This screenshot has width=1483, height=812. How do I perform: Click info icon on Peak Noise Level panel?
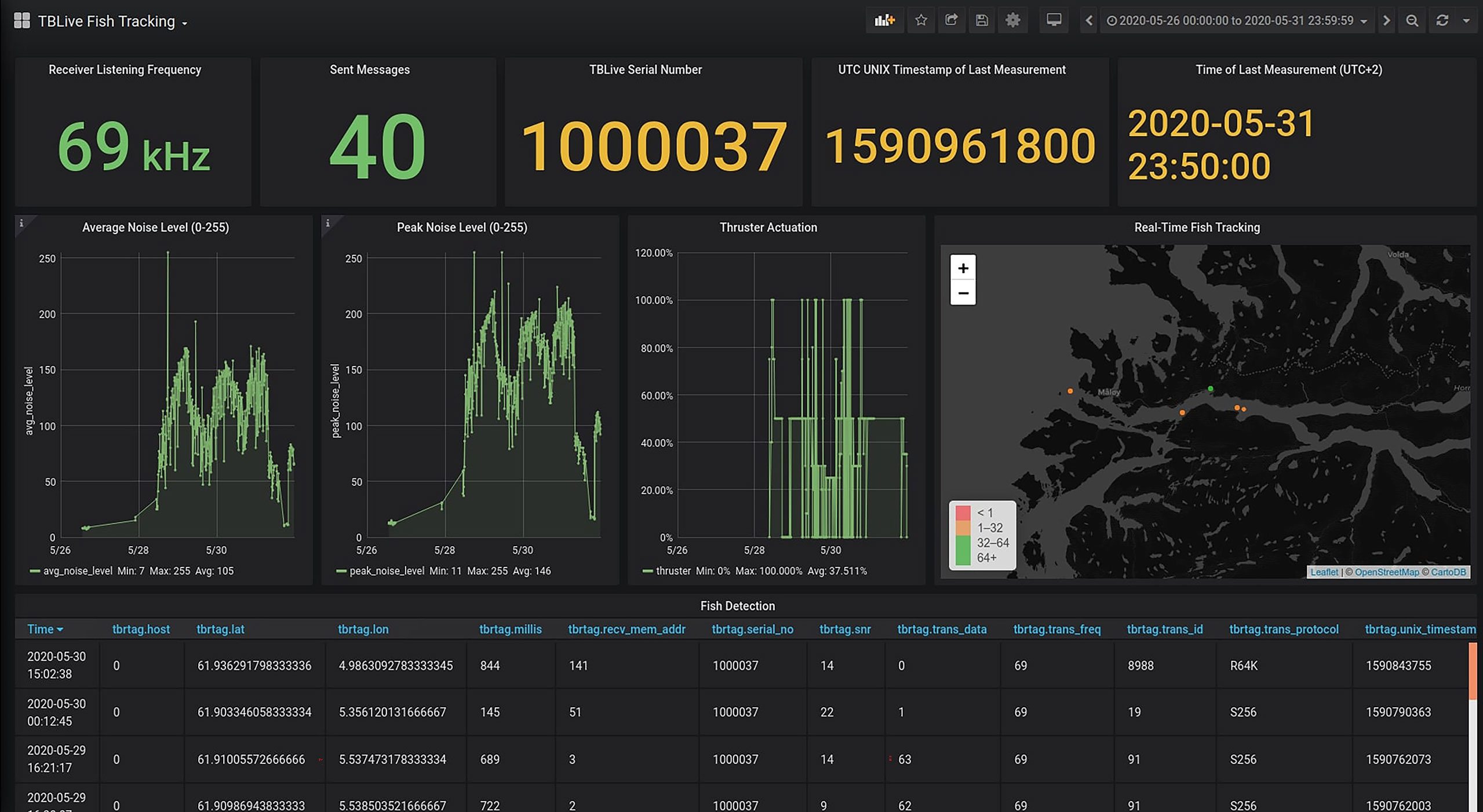327,223
